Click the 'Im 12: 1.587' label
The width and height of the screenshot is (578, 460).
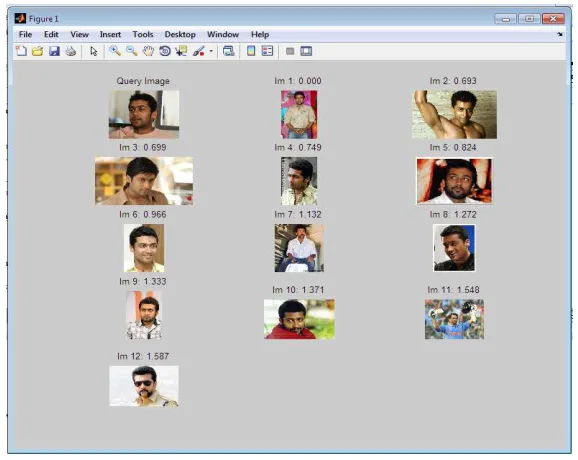pos(143,356)
